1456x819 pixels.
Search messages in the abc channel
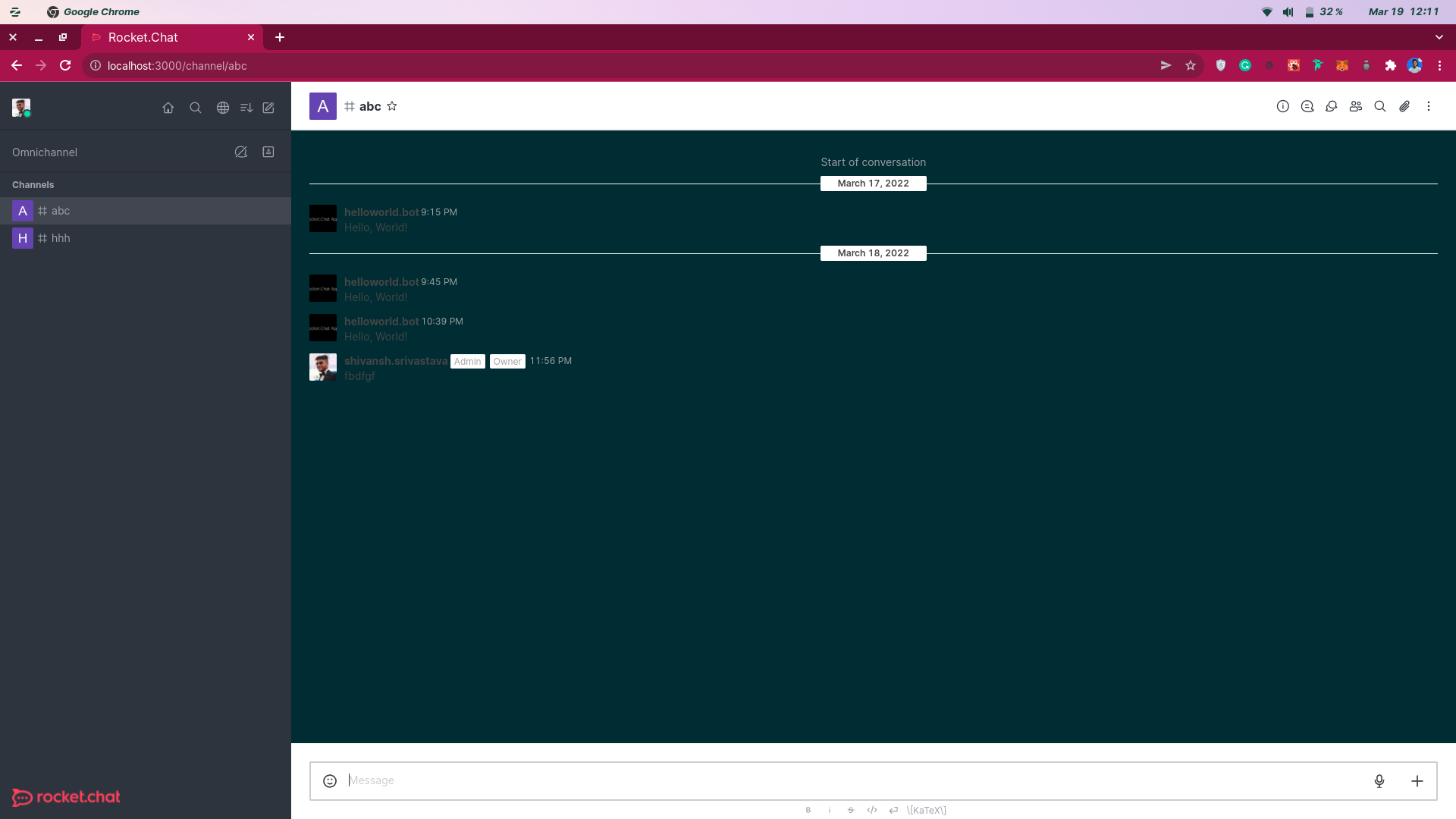(x=1381, y=106)
